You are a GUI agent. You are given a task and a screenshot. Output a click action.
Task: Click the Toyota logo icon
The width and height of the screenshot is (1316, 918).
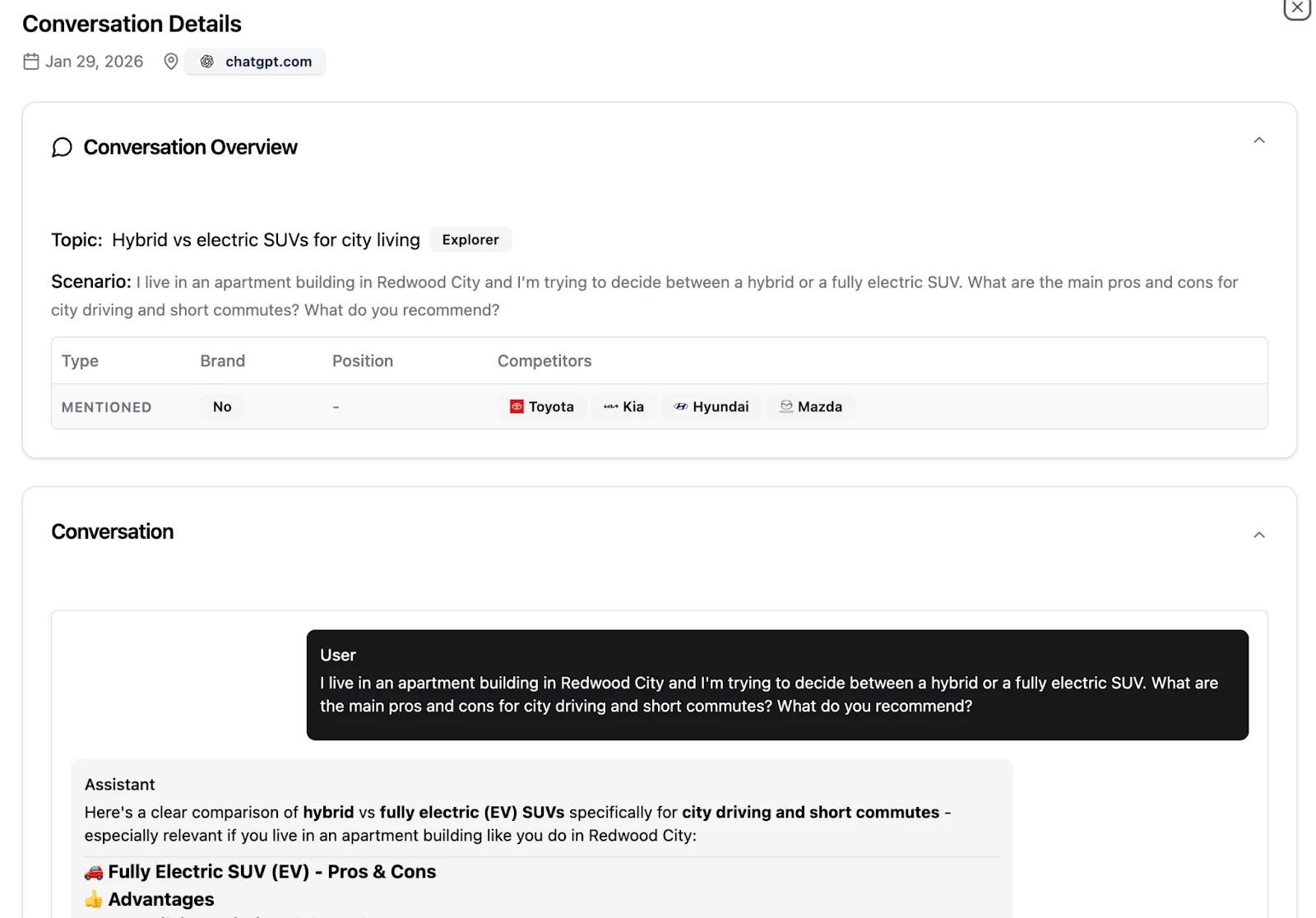[x=517, y=406]
